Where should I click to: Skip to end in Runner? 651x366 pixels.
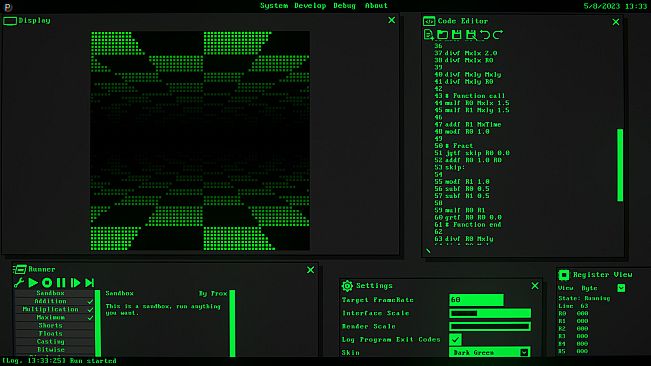tap(89, 283)
